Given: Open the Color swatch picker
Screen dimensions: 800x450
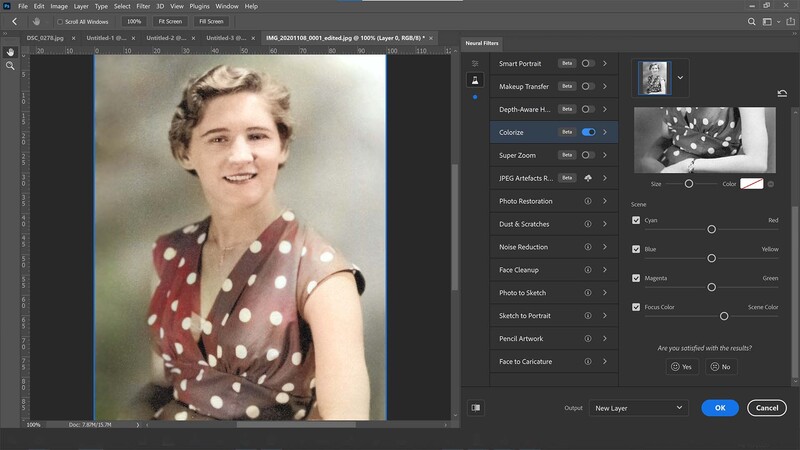Looking at the screenshot, I should pos(752,184).
